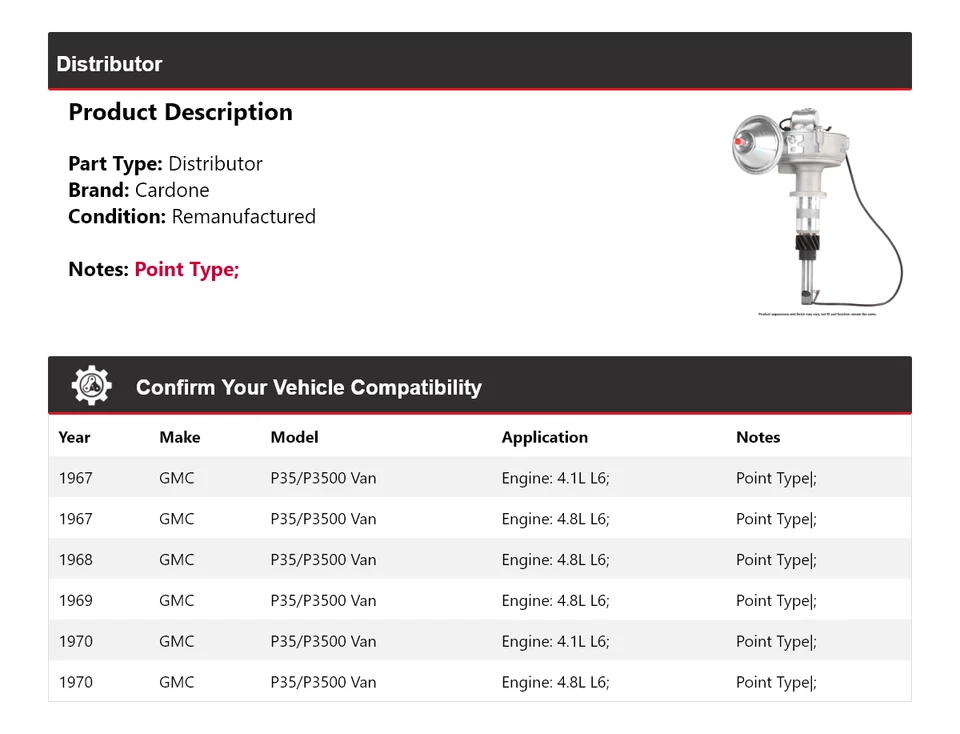Select "Engine: 4.1L L6;" in the 1967 row

(555, 478)
